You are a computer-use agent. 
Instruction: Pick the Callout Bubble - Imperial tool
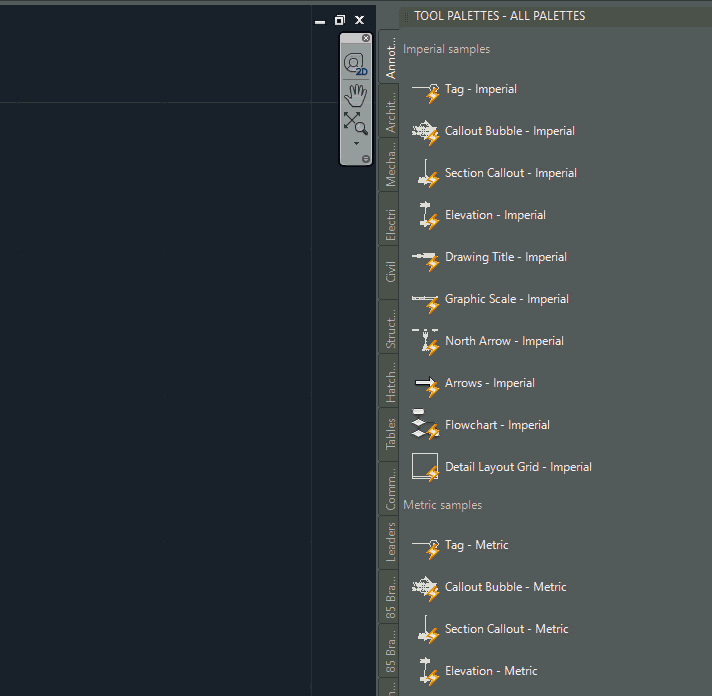(509, 131)
